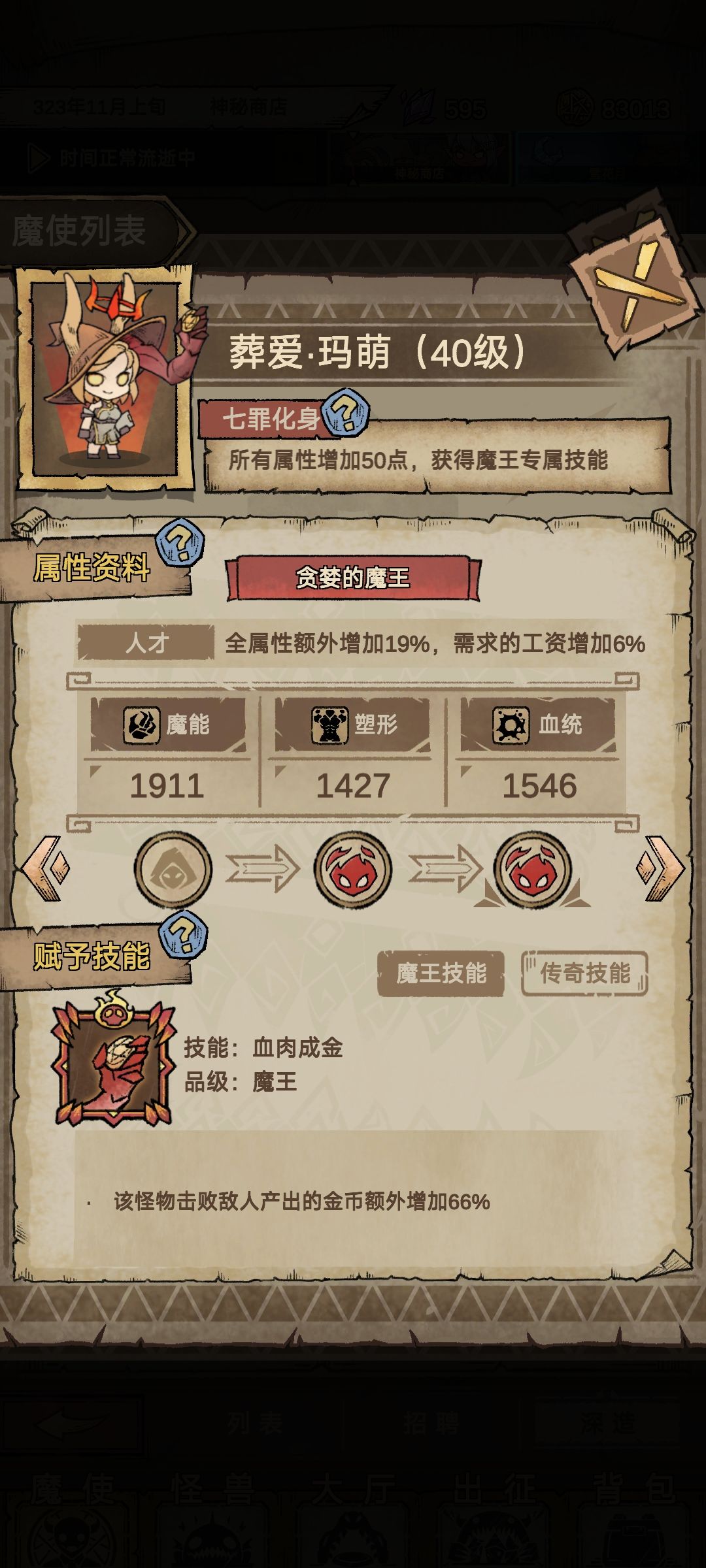706x1568 pixels.
Task: Click the 贪婪的魔王 title banner
Action: (353, 578)
